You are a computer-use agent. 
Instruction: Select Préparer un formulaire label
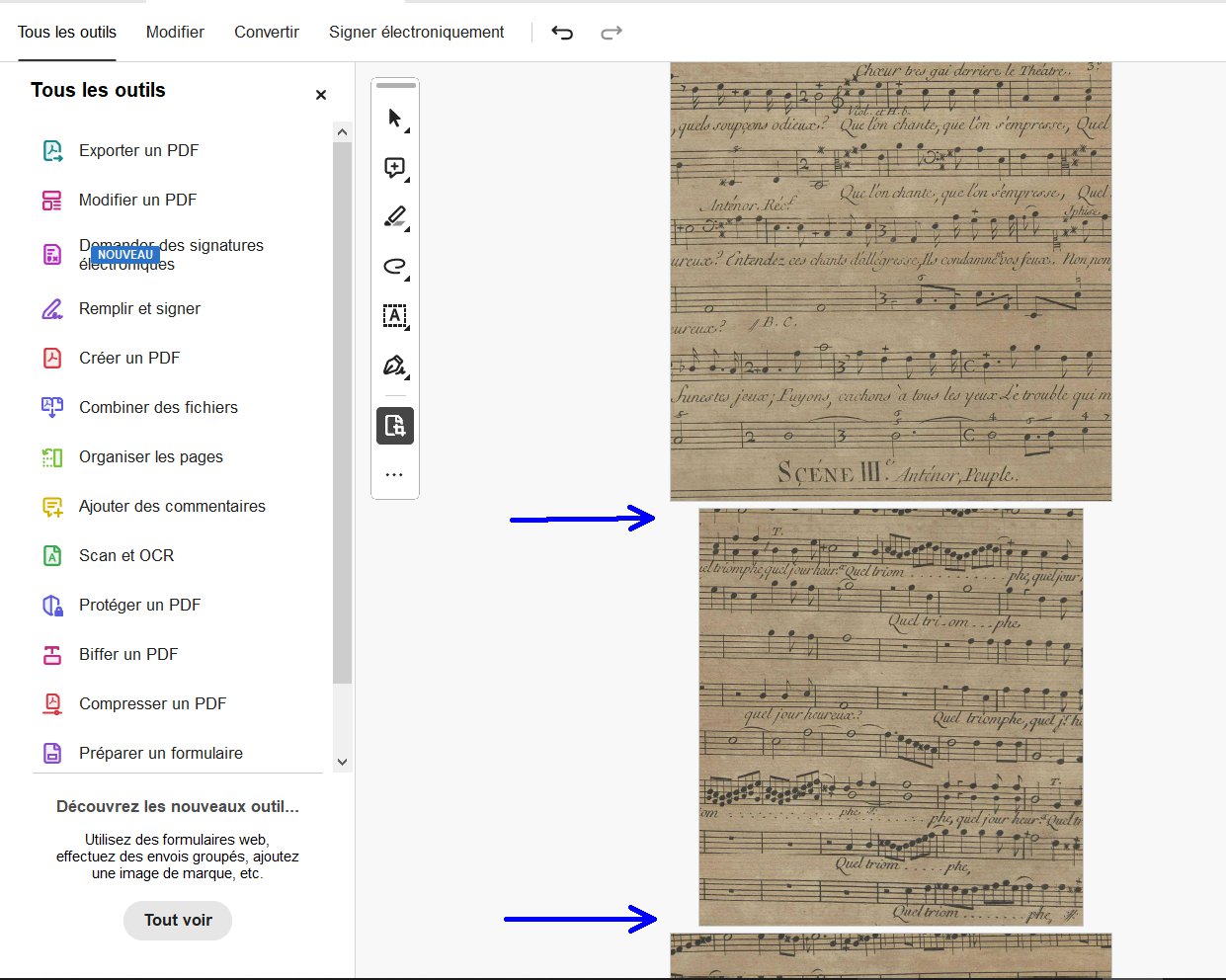[161, 753]
